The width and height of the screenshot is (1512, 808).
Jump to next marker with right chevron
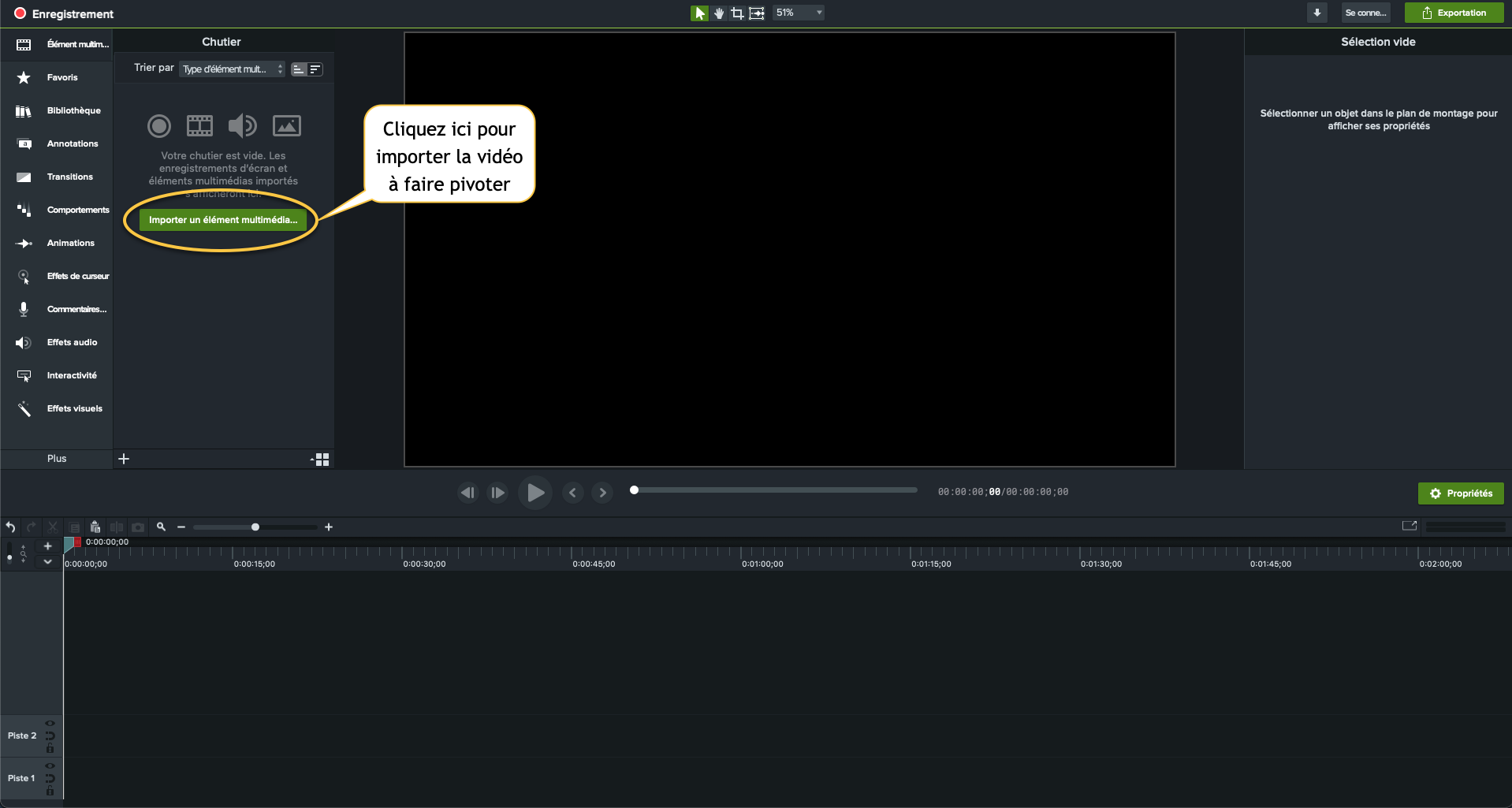(x=602, y=493)
